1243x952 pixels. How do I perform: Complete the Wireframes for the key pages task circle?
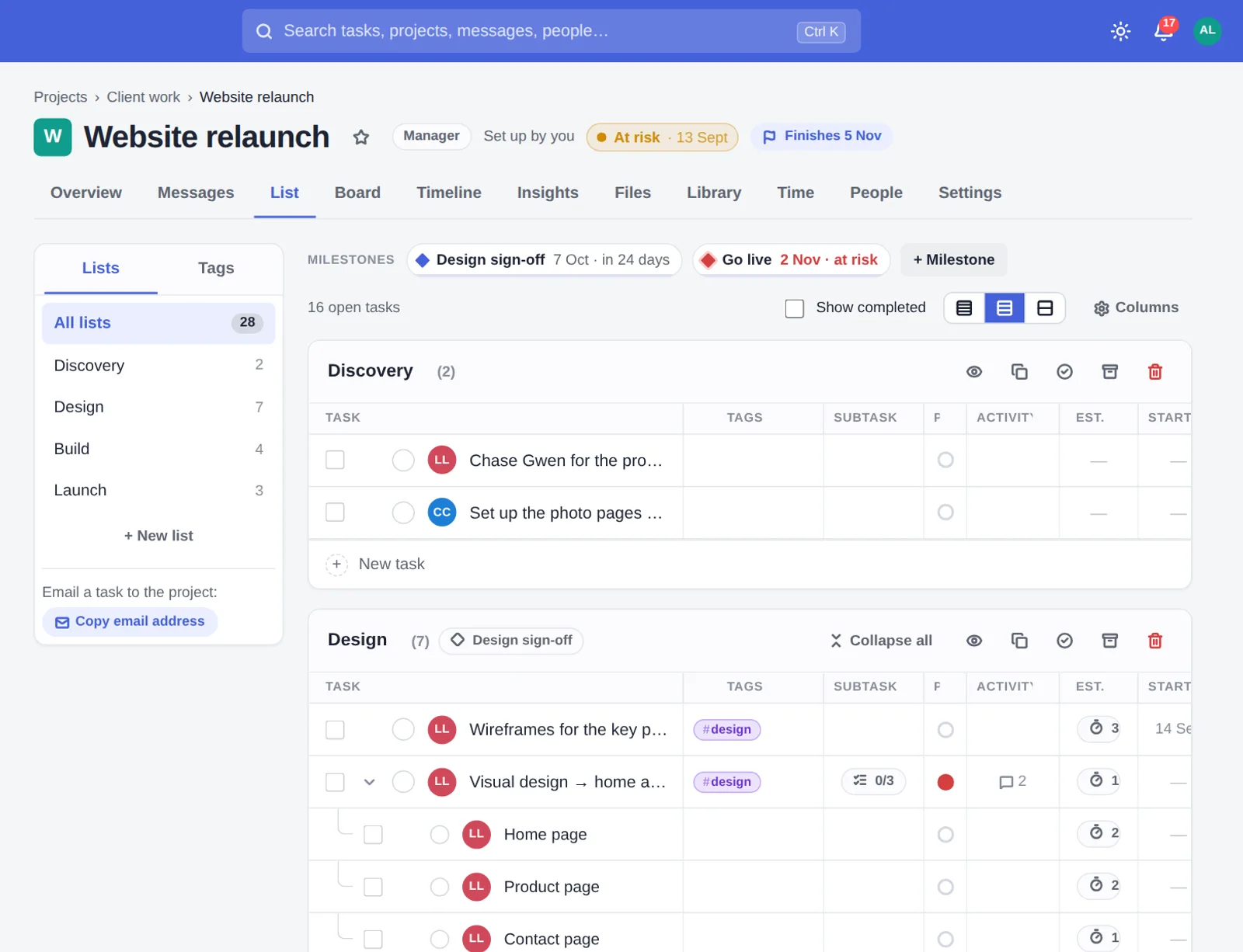click(403, 730)
